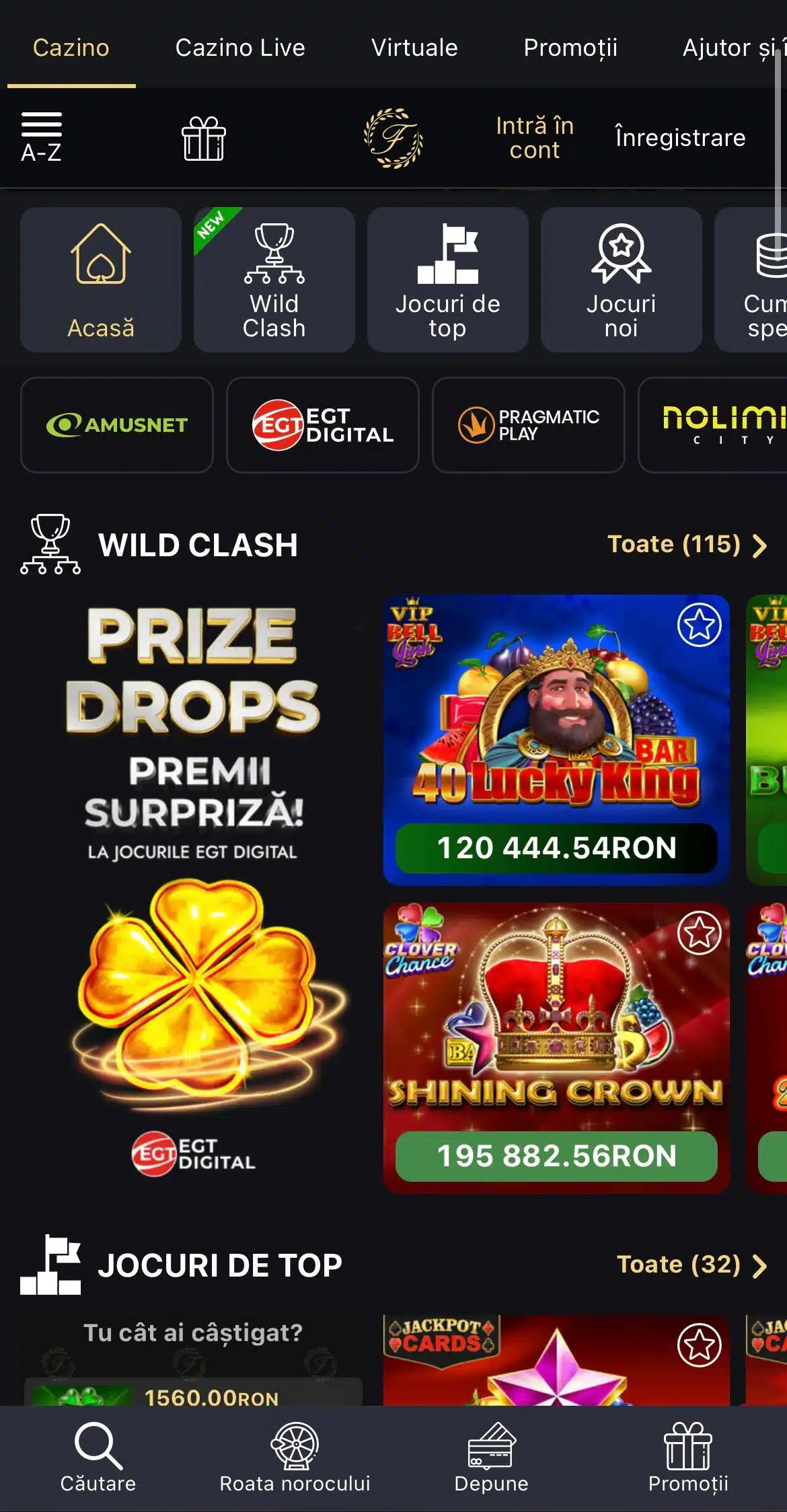This screenshot has width=787, height=1512.
Task: Open Wild Clash trophy category
Action: (x=274, y=280)
